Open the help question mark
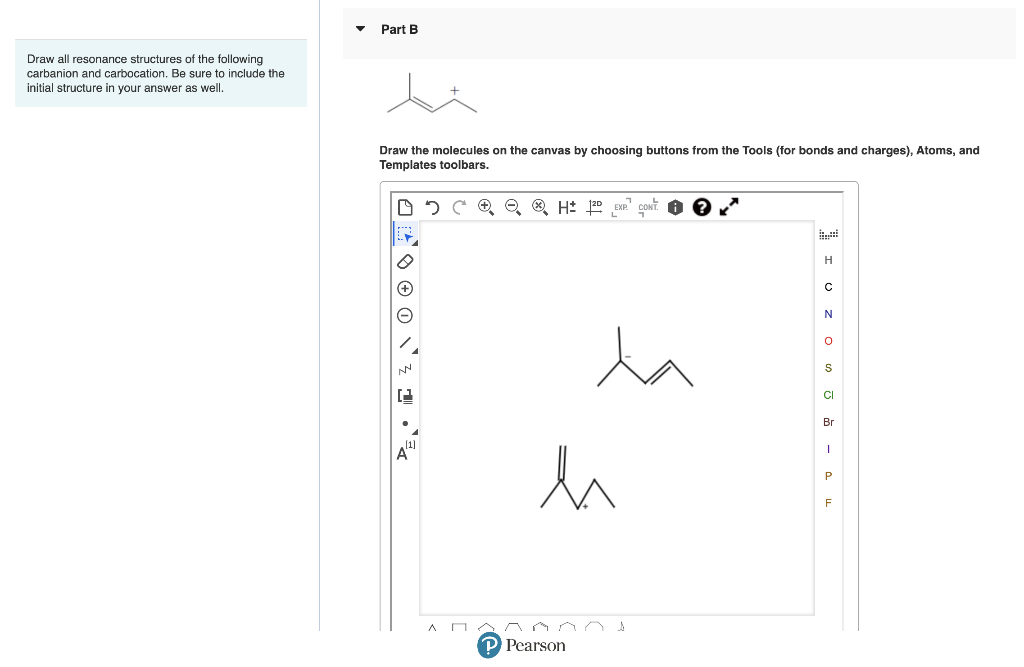This screenshot has height=667, width=1024. click(x=702, y=207)
